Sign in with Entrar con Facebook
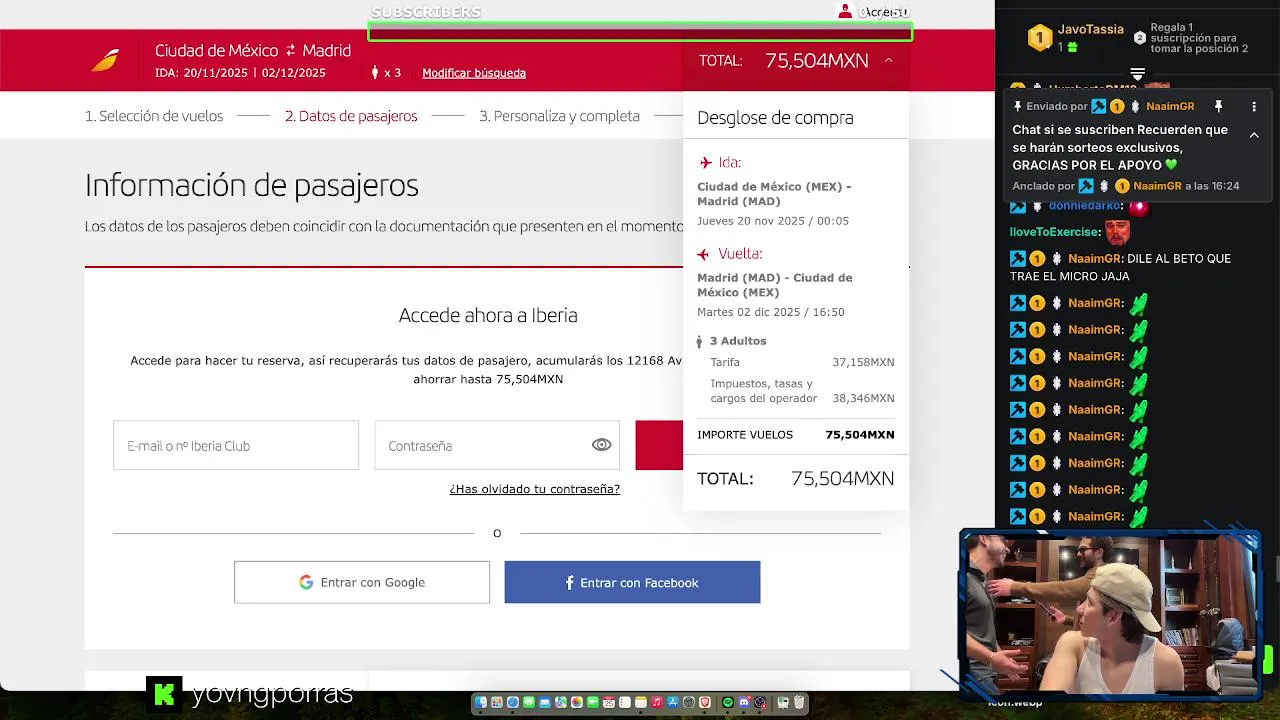 (x=632, y=582)
